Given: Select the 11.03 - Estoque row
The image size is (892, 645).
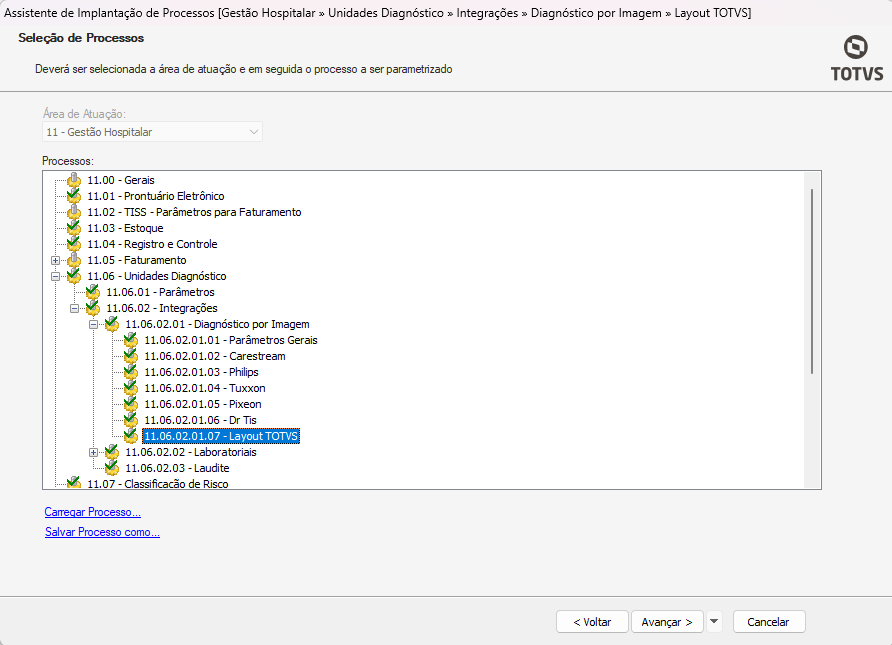Looking at the screenshot, I should click(125, 228).
